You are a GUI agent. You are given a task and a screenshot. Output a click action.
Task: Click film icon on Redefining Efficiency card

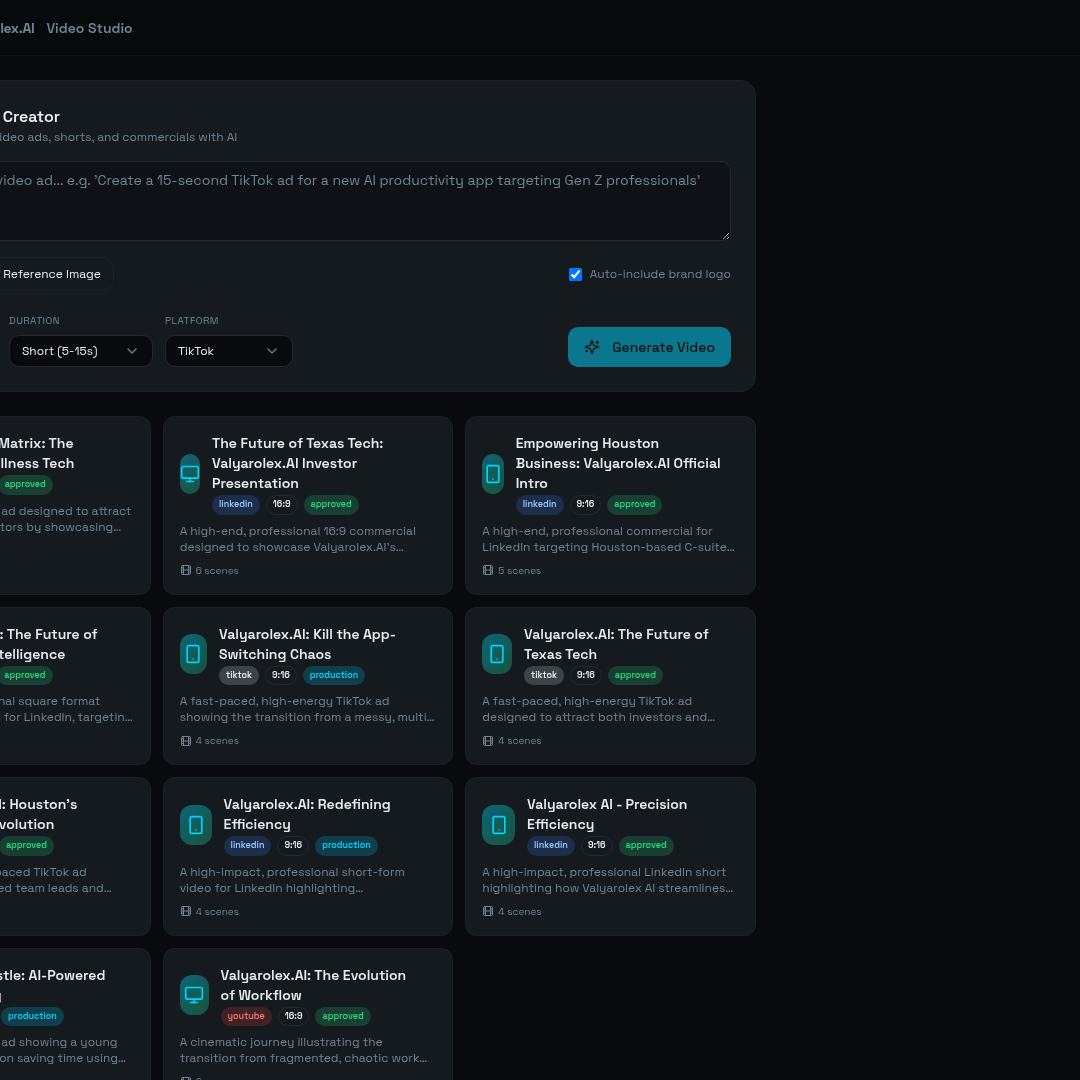pos(186,911)
